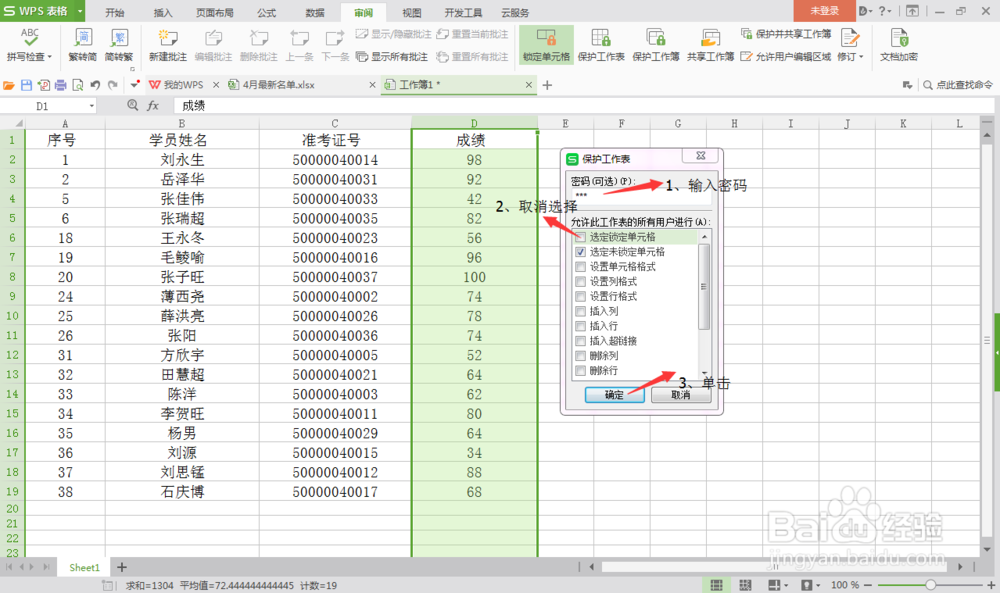Expand the dropdown next to the undo/redo icons
The image size is (1000, 593).
(x=135, y=85)
